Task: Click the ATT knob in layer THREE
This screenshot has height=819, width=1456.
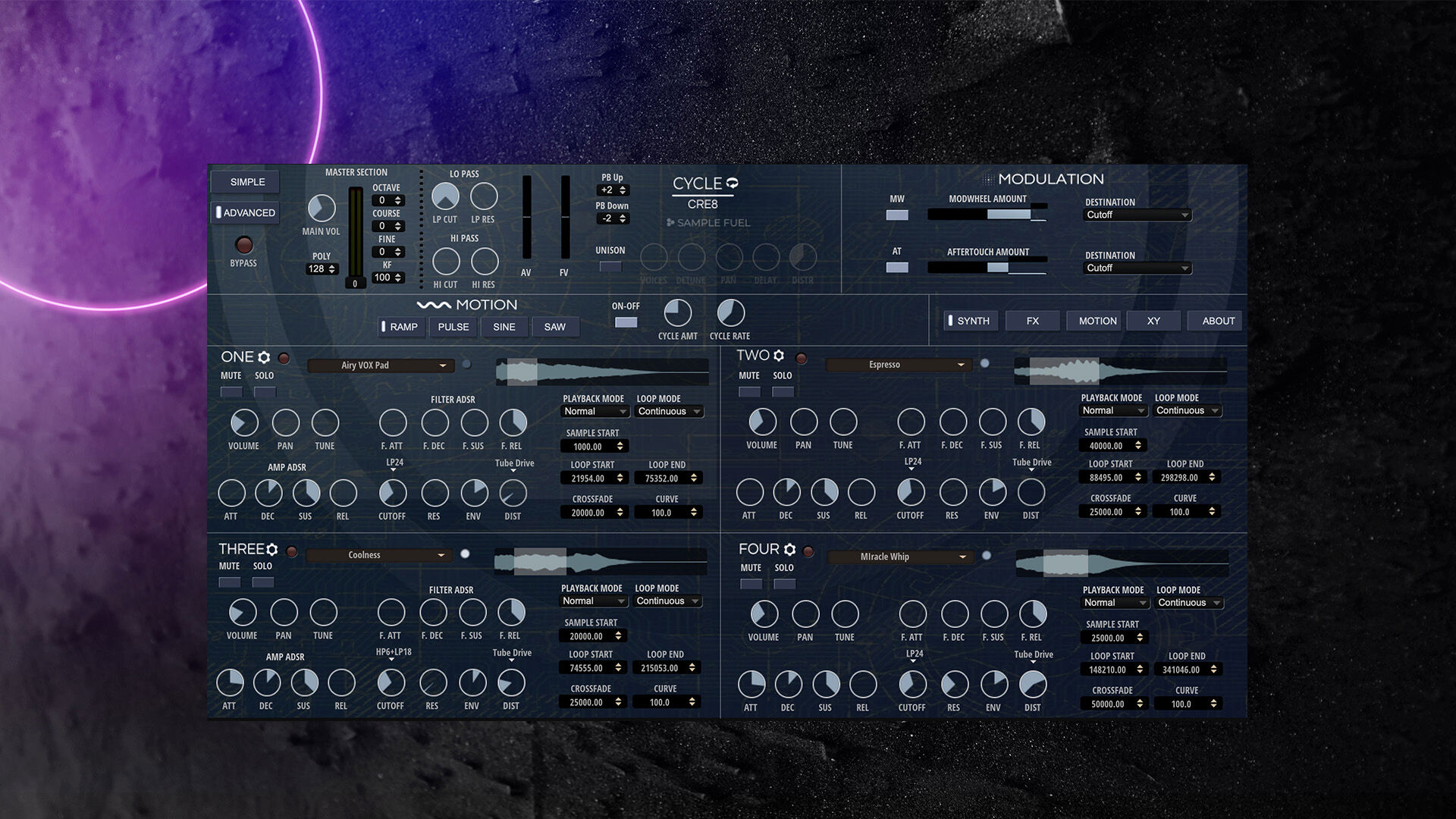Action: (x=230, y=682)
